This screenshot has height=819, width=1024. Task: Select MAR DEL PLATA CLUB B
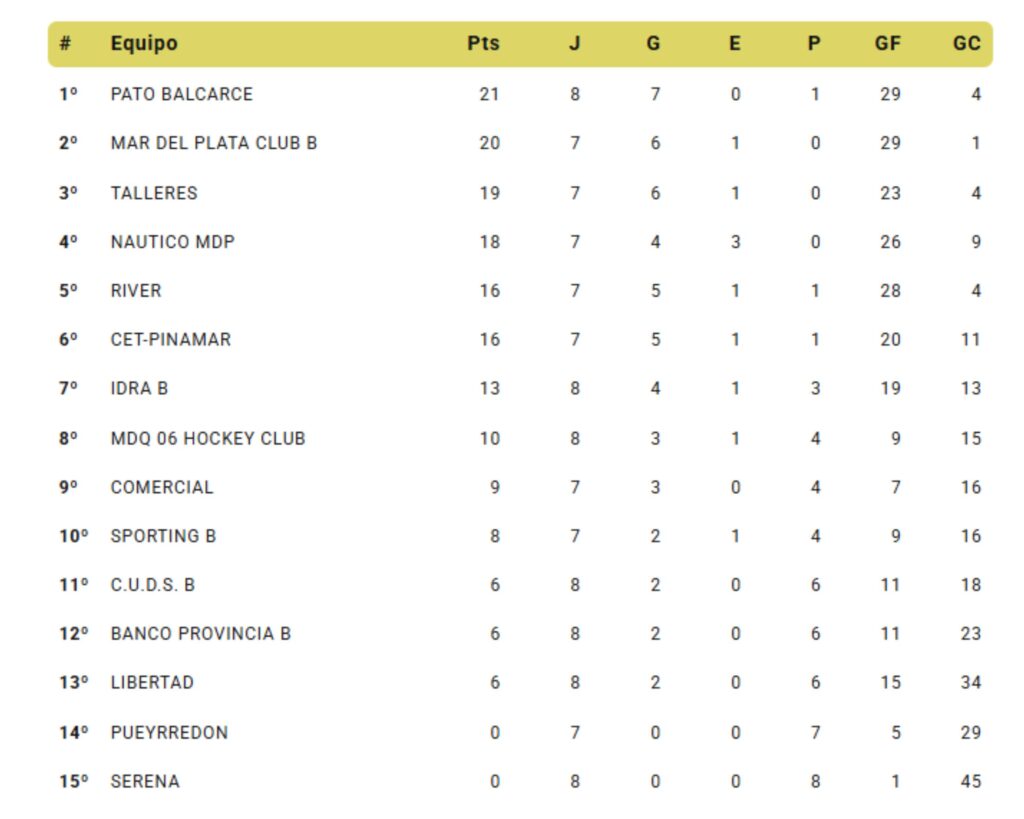(214, 143)
